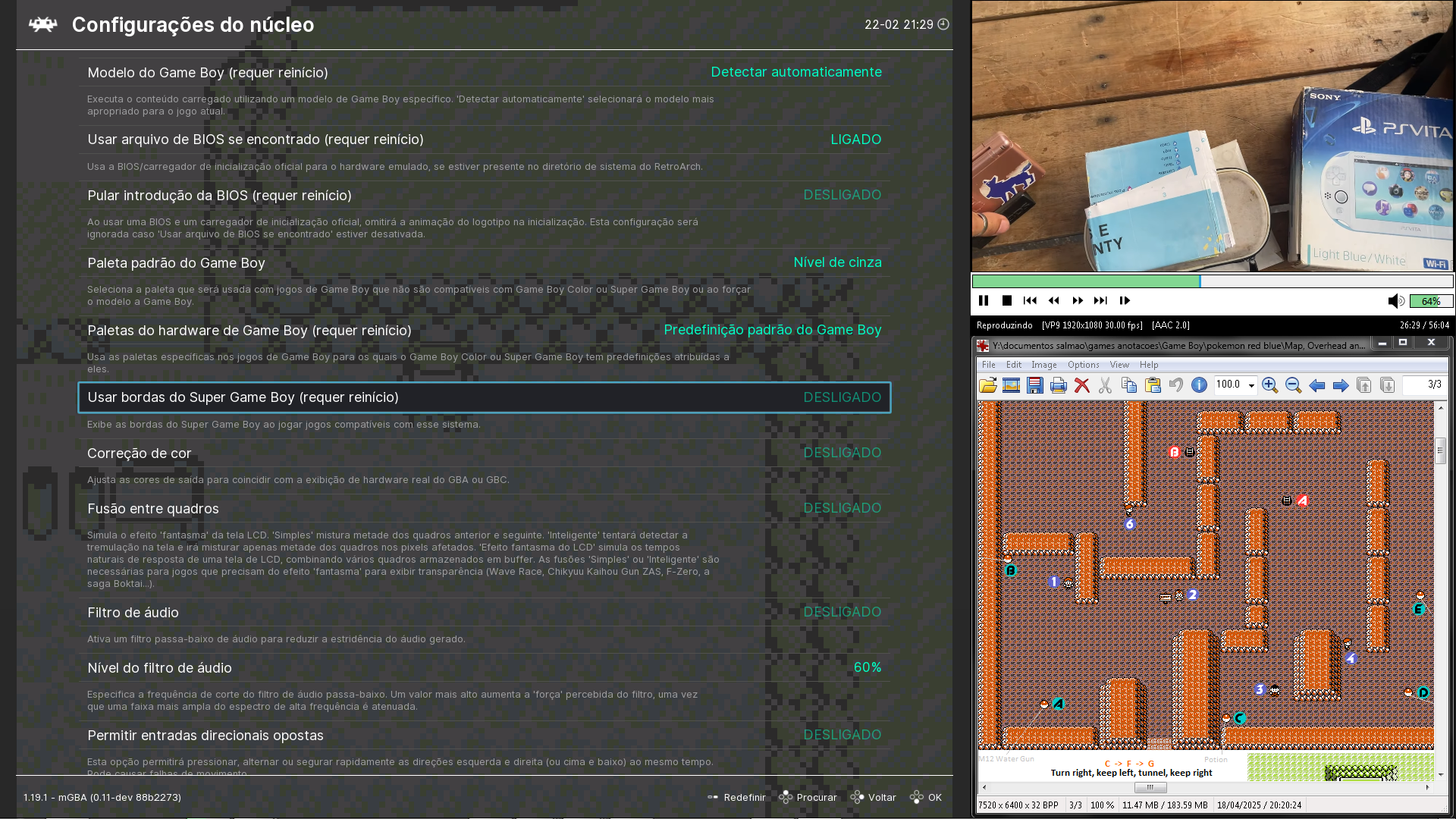1456x819 pixels.
Task: Click the red X delete icon
Action: click(1082, 385)
